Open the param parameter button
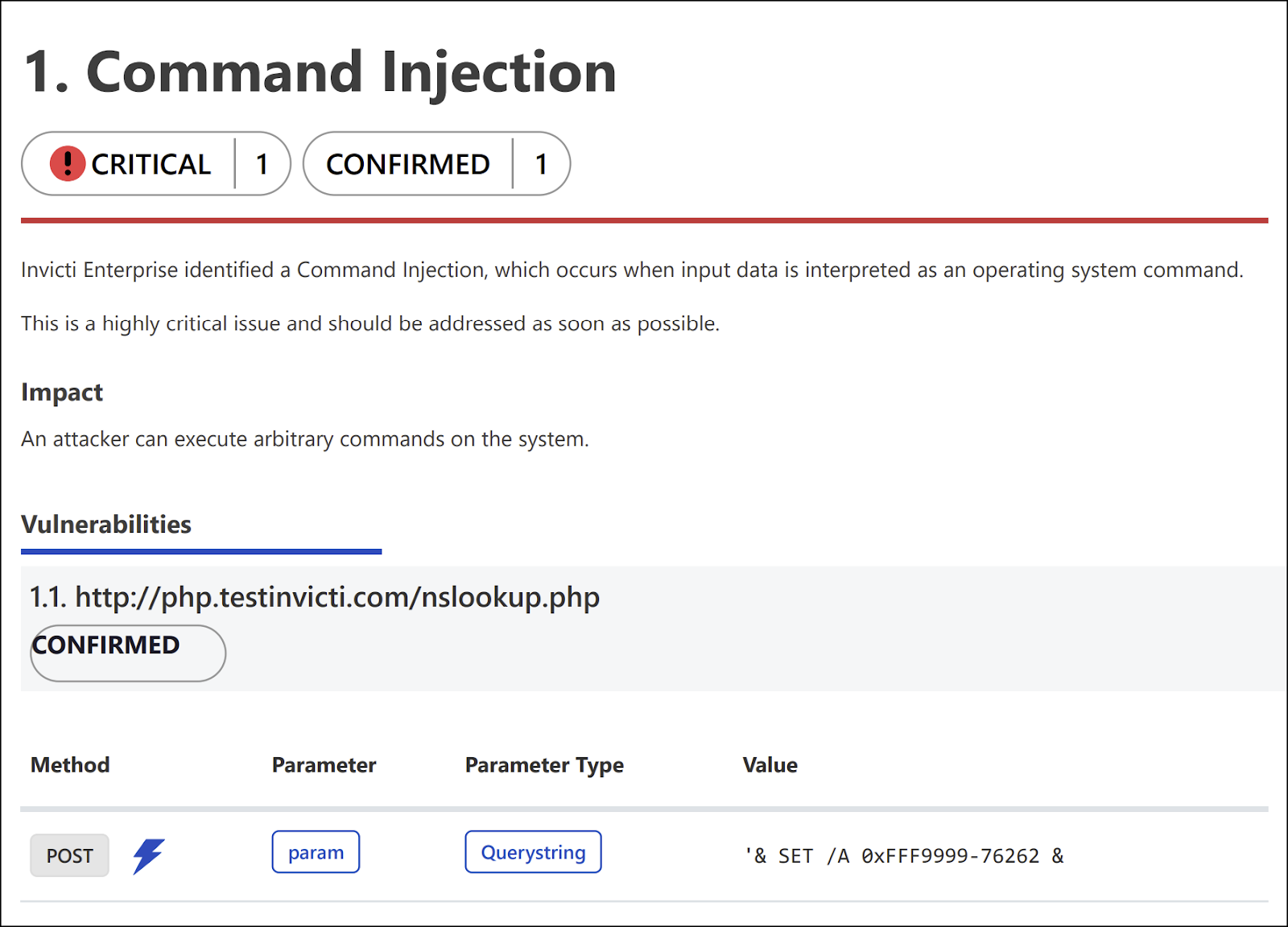Viewport: 1288px width, 927px height. coord(316,851)
